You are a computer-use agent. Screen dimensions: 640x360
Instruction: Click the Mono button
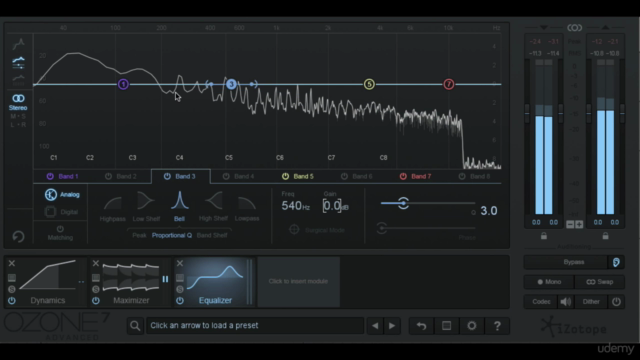click(x=549, y=282)
